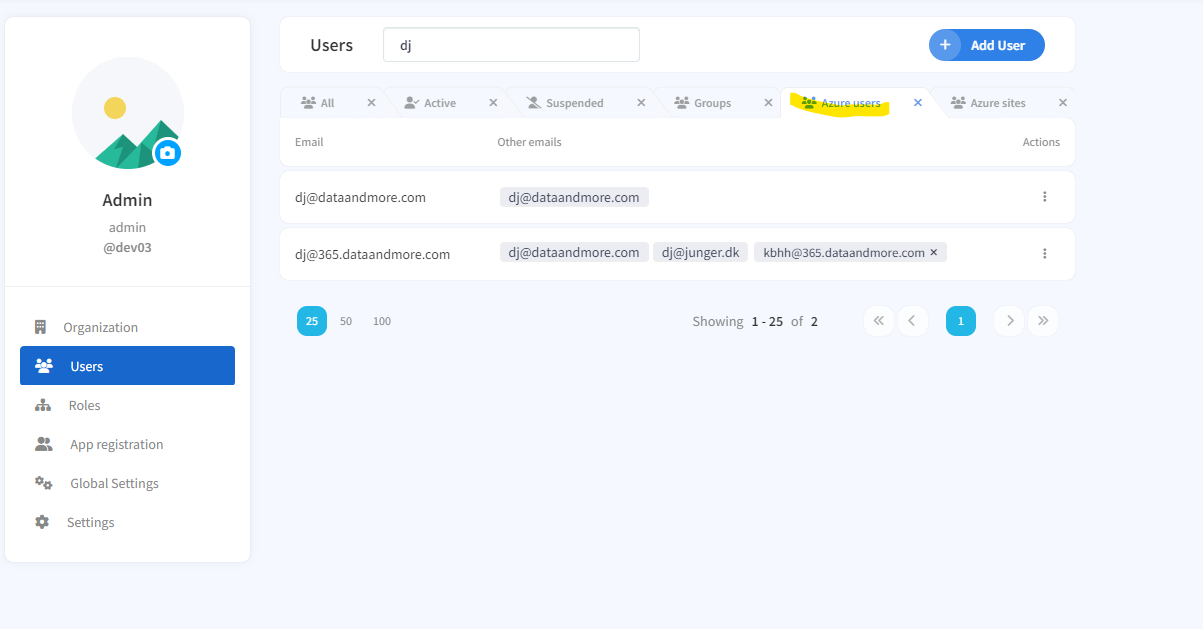Go to the last page

coord(1043,321)
